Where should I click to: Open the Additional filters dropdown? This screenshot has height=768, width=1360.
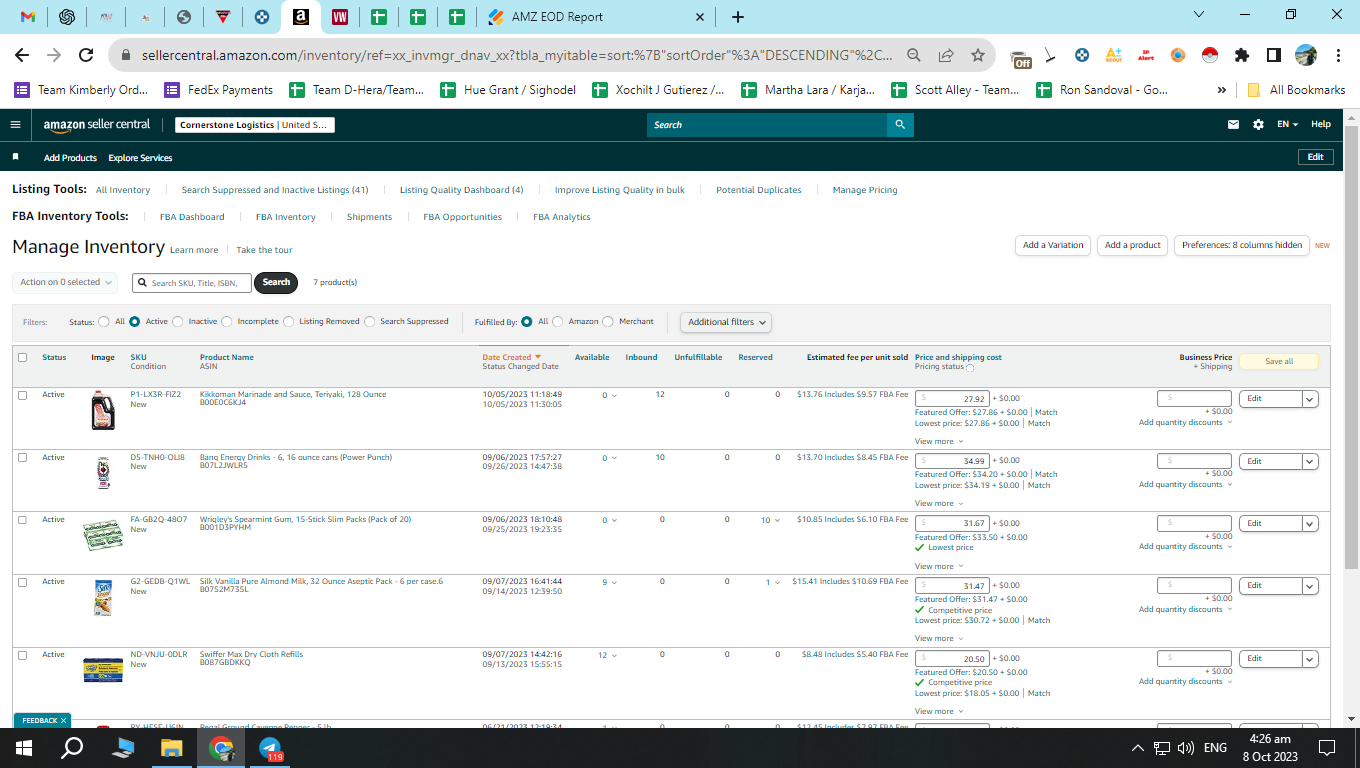pyautogui.click(x=726, y=322)
